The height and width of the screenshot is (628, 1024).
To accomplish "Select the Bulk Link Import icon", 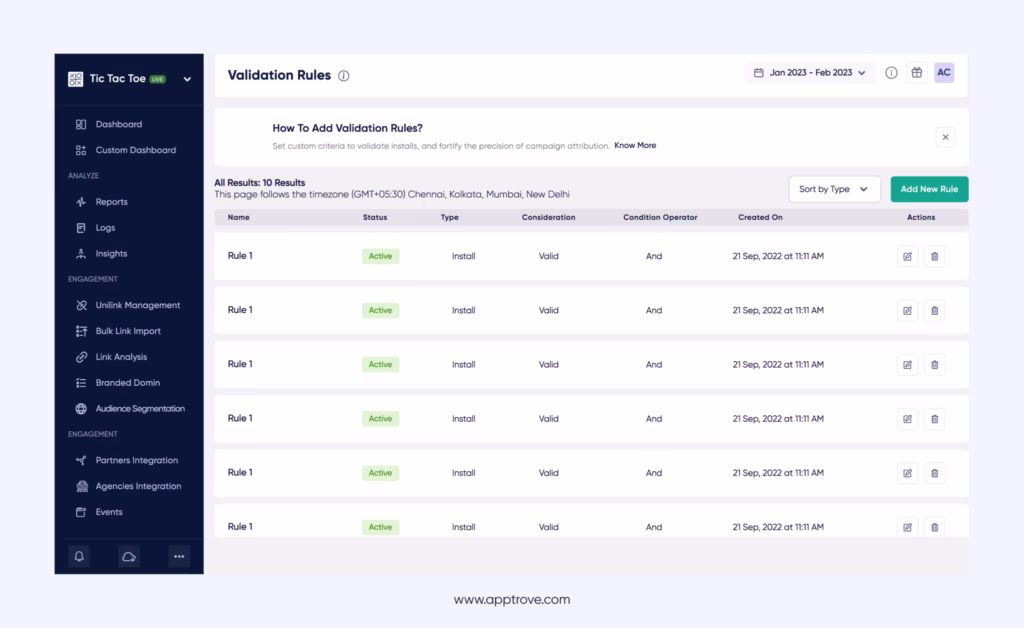I will (x=81, y=331).
